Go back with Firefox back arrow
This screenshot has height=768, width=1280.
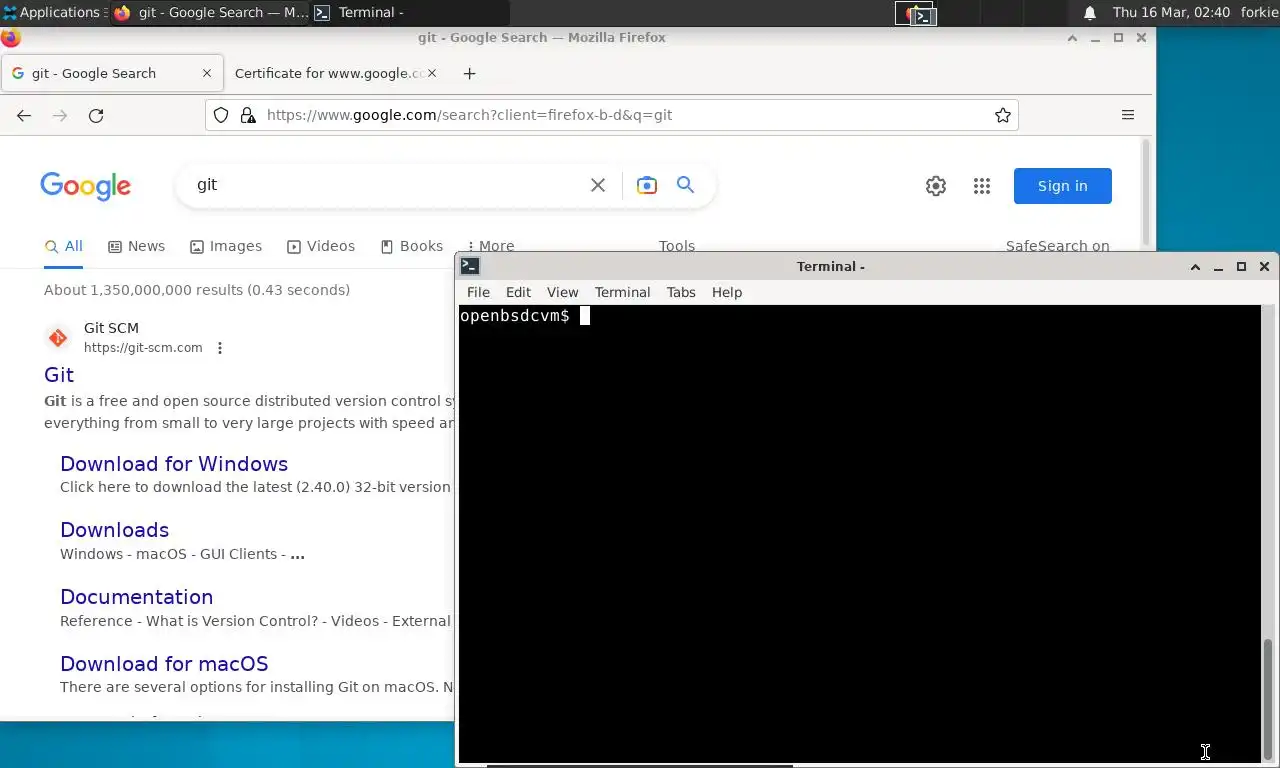[x=24, y=115]
